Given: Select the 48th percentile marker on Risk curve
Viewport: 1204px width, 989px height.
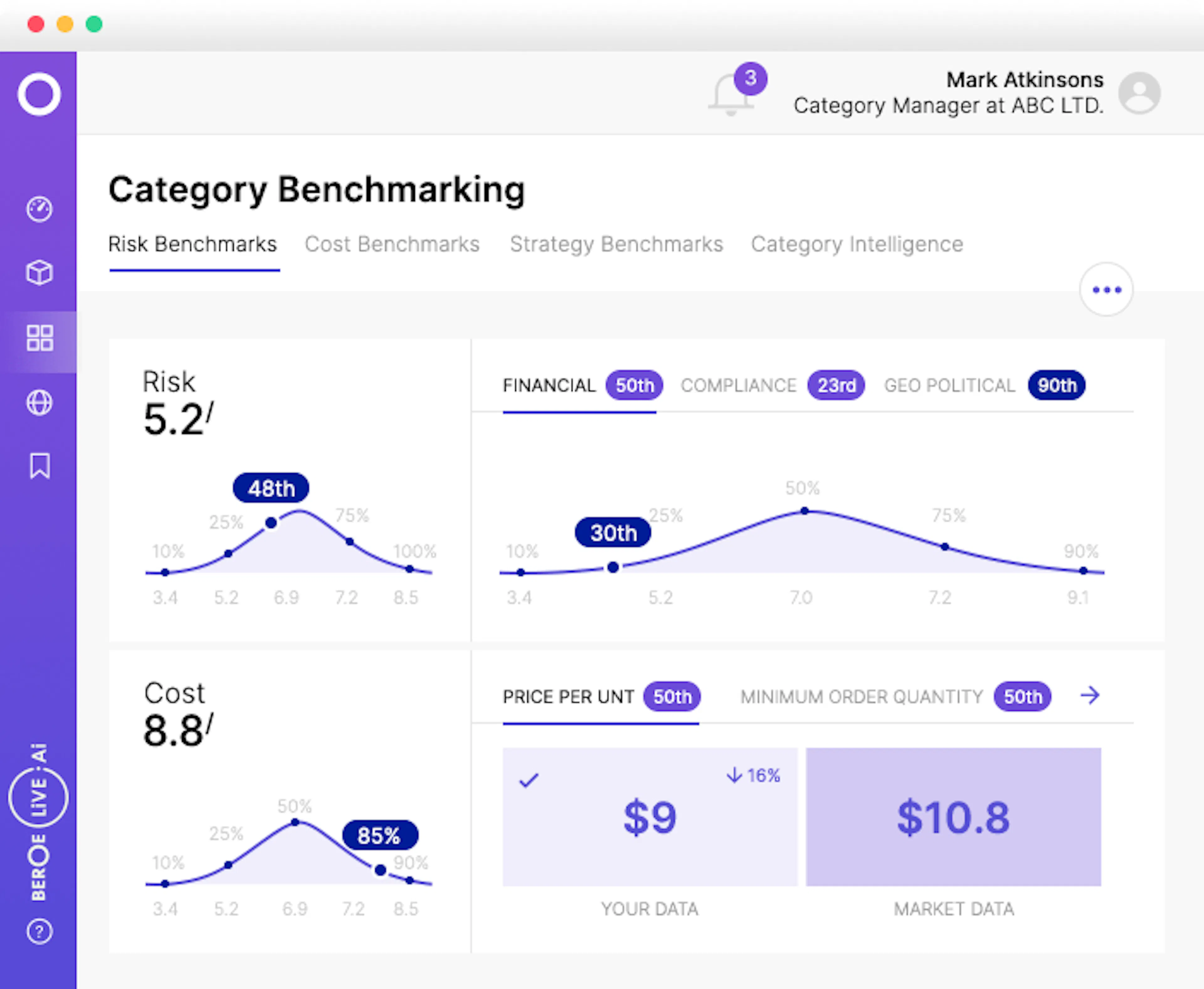Looking at the screenshot, I should [x=271, y=488].
